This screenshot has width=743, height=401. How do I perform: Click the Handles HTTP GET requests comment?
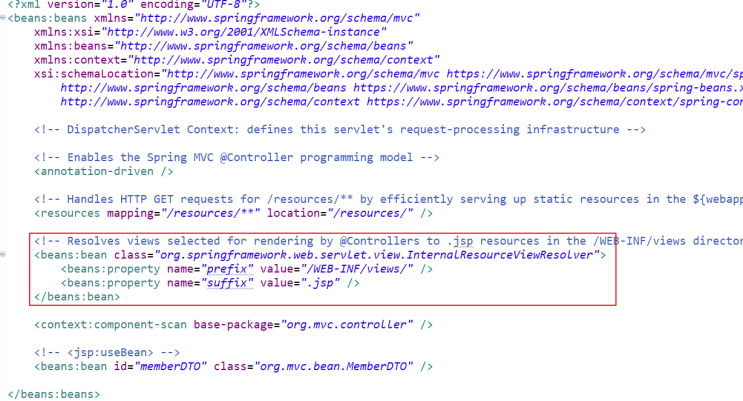point(388,199)
